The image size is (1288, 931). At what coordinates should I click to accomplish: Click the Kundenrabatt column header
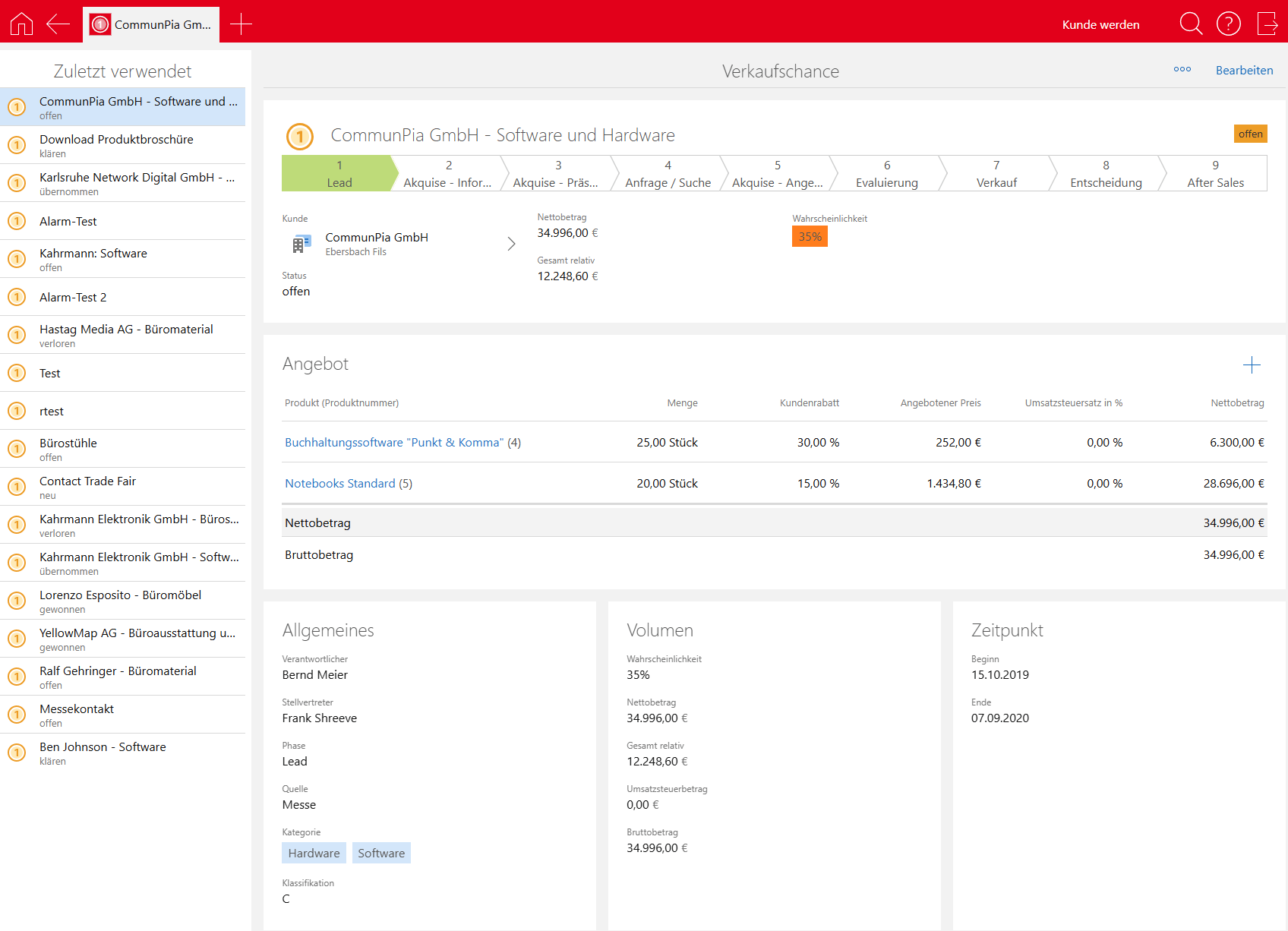tap(809, 402)
